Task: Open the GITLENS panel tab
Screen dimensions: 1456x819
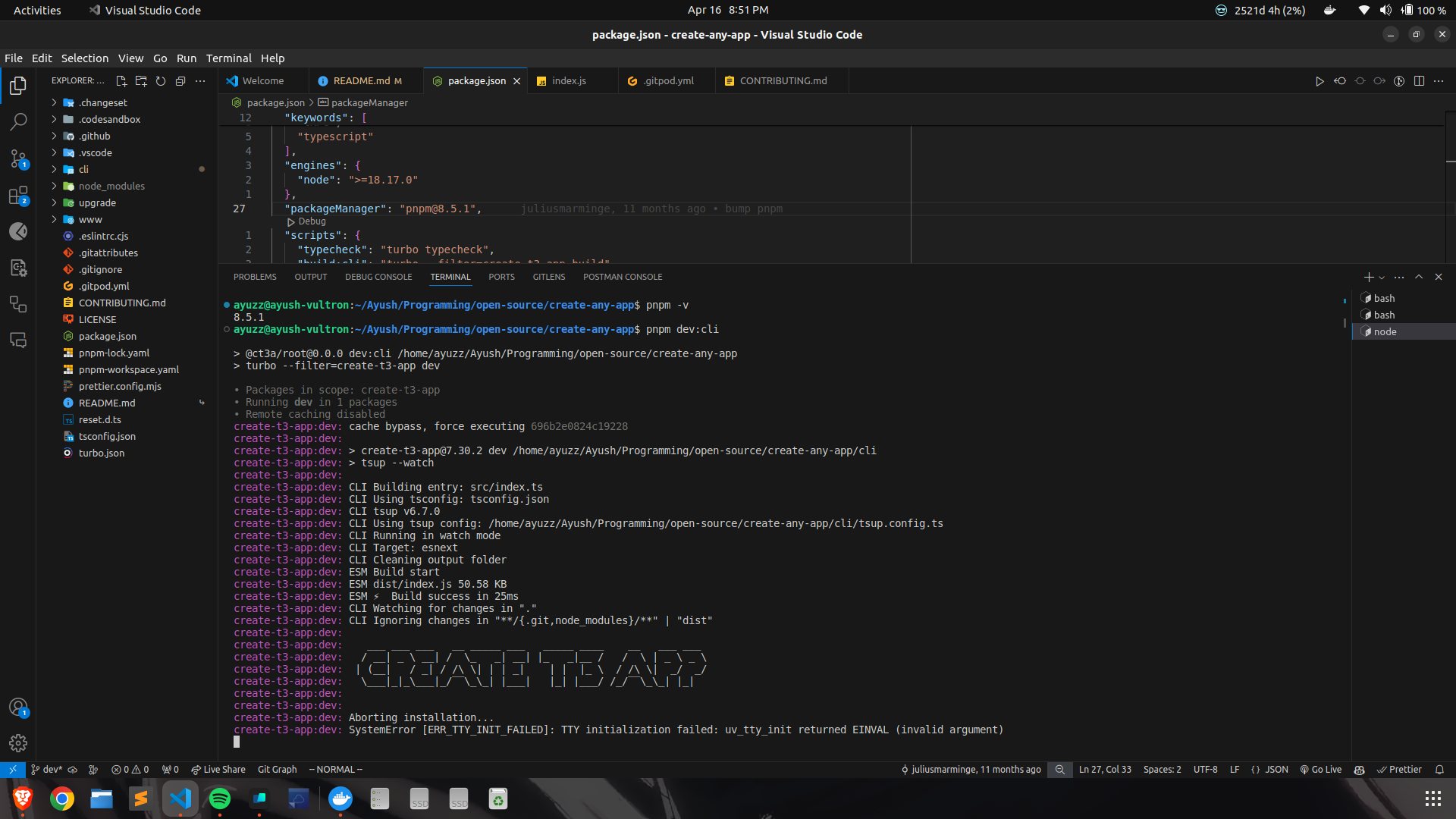Action: tap(548, 277)
